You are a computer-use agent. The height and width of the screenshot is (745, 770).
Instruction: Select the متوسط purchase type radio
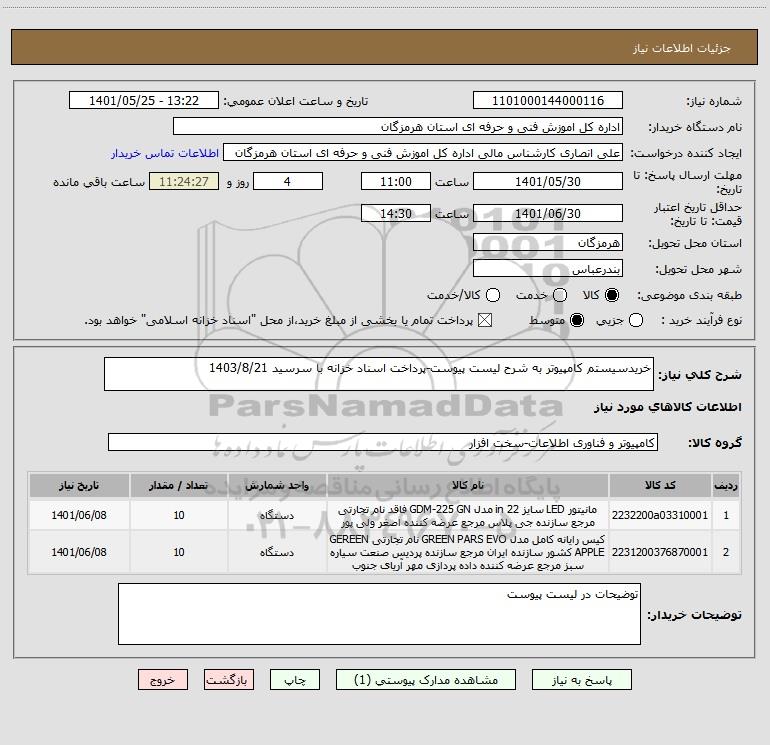click(x=577, y=320)
